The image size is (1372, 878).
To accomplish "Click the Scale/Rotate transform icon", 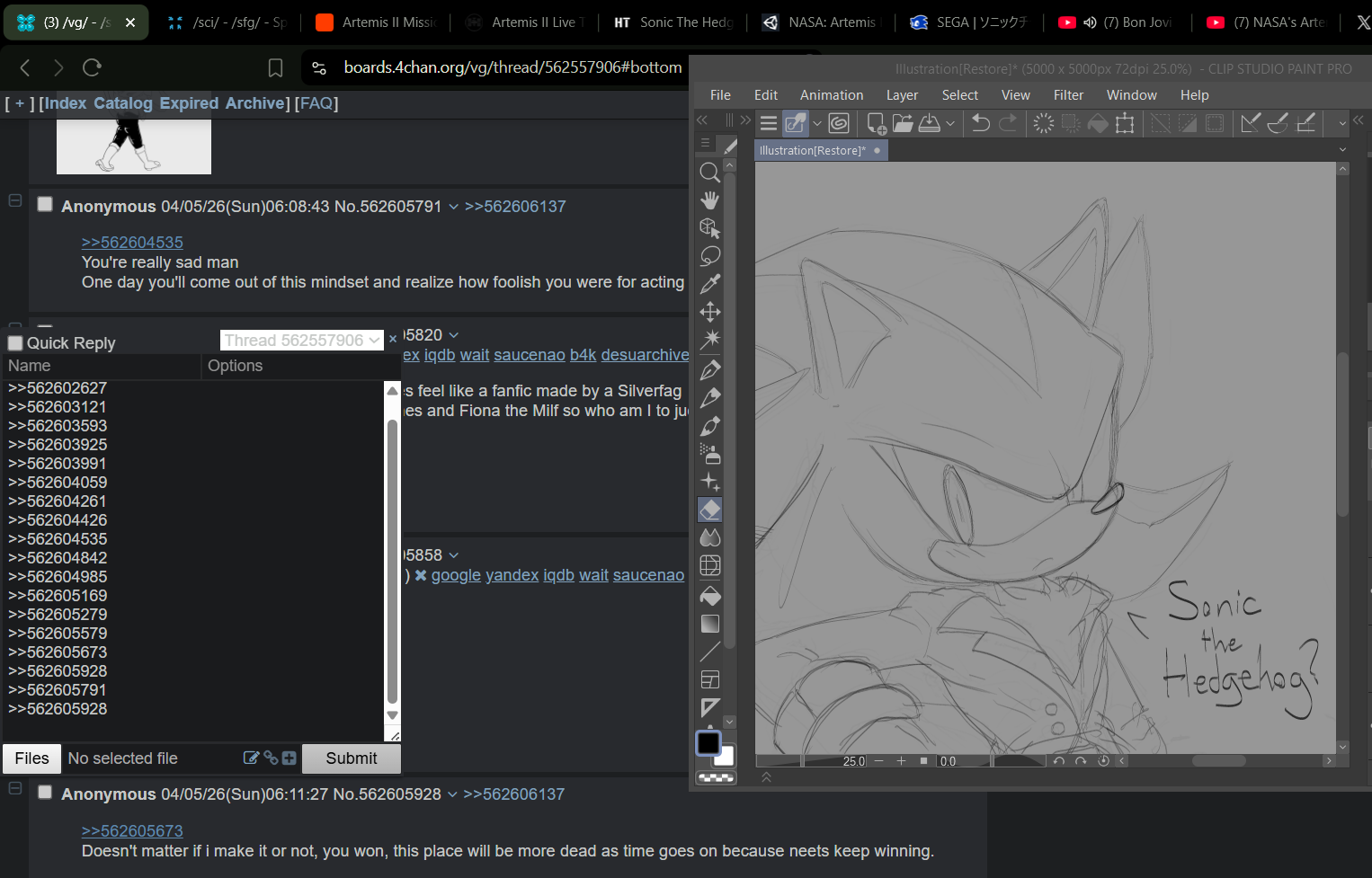I will click(1125, 123).
